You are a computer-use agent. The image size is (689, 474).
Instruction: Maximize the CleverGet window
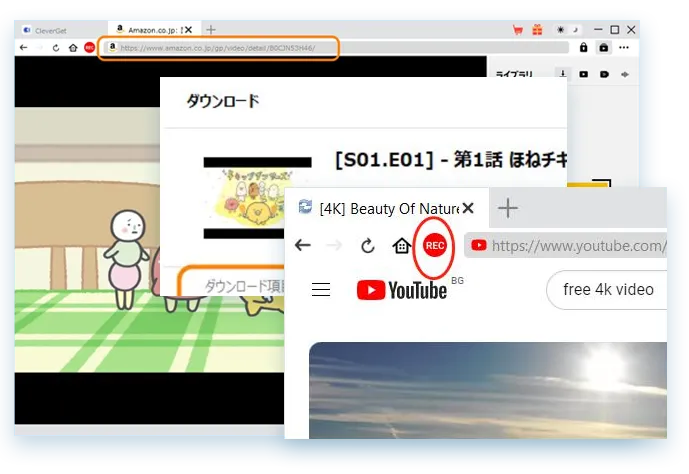(615, 30)
